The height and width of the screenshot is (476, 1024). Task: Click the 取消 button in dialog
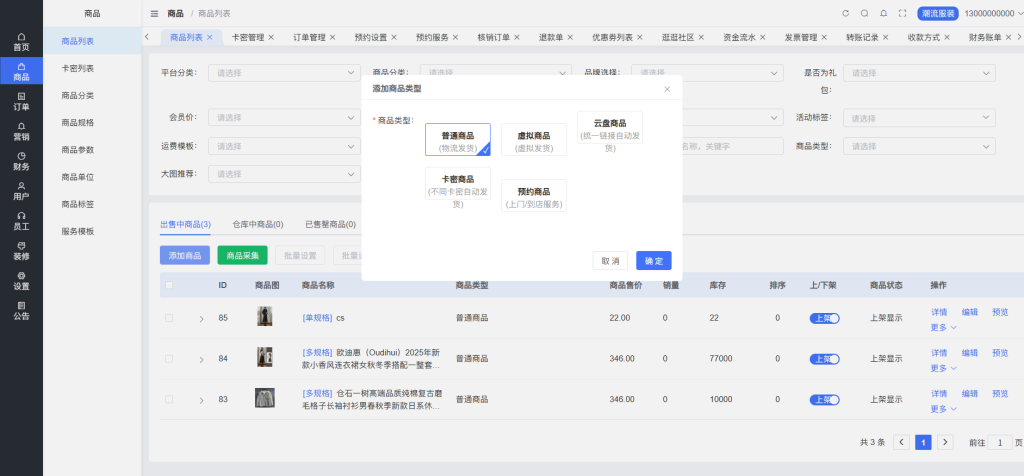[610, 261]
